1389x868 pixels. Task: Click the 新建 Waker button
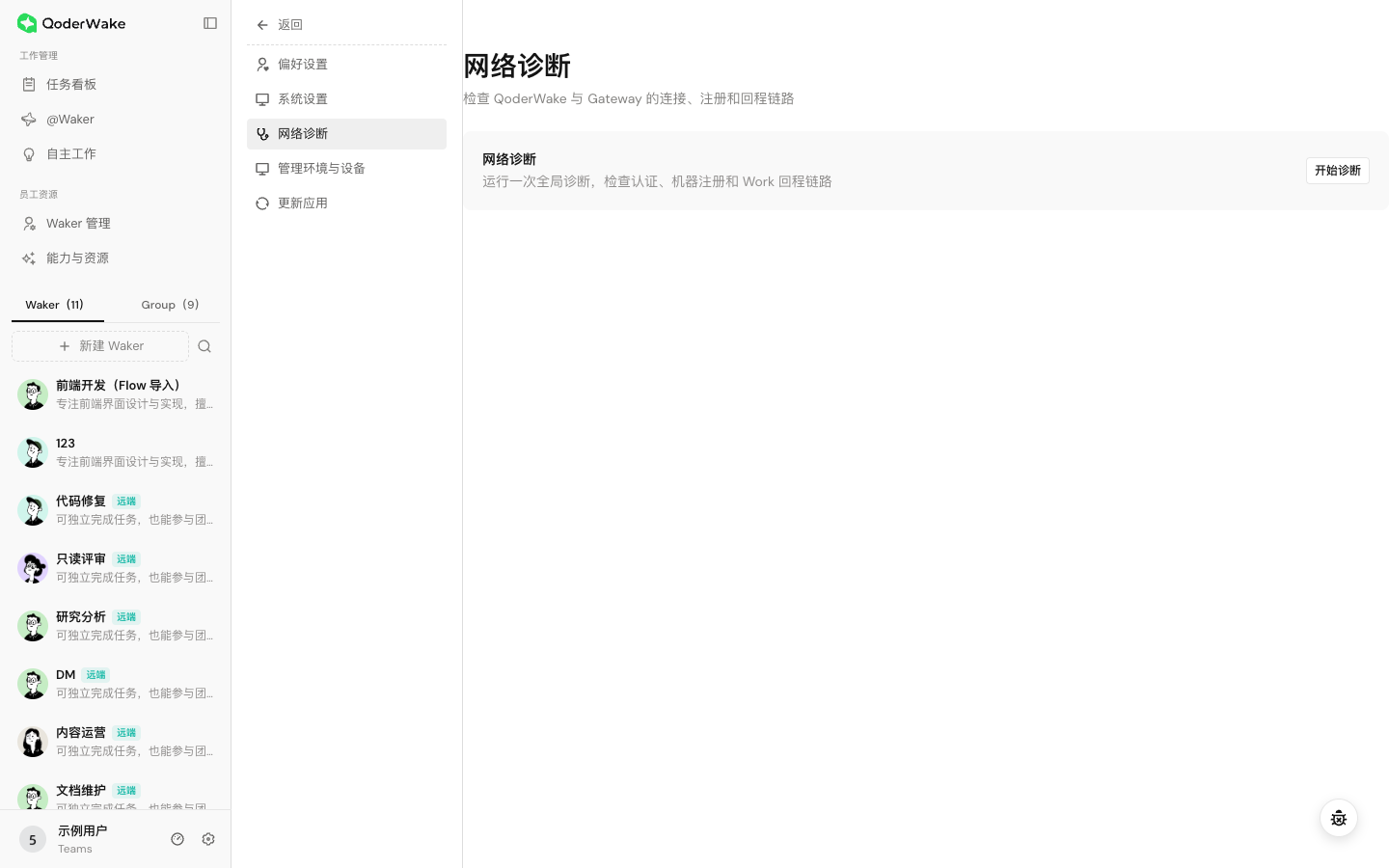pos(100,346)
